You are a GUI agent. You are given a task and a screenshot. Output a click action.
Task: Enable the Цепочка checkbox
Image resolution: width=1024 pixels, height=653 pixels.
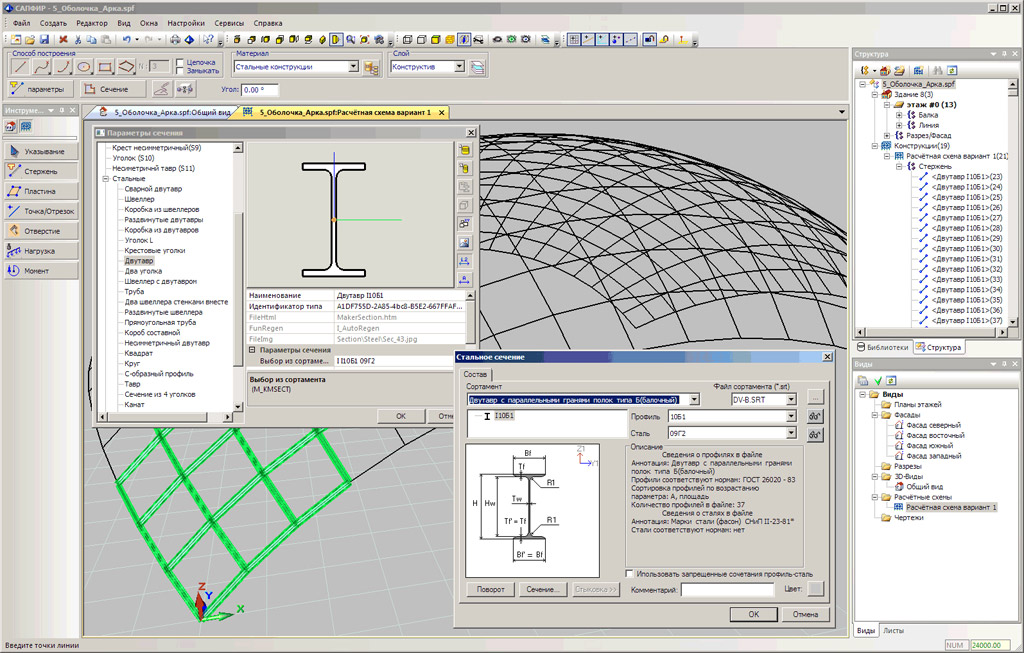[180, 62]
